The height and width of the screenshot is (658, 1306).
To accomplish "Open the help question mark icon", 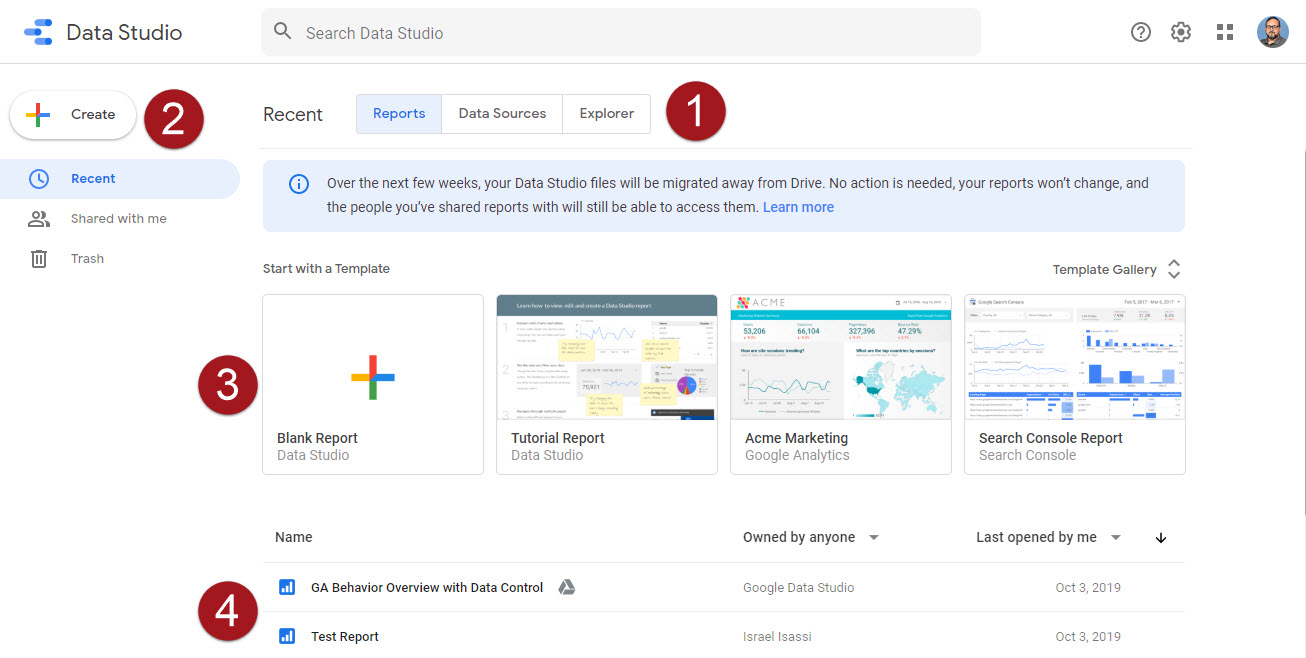I will tap(1141, 32).
